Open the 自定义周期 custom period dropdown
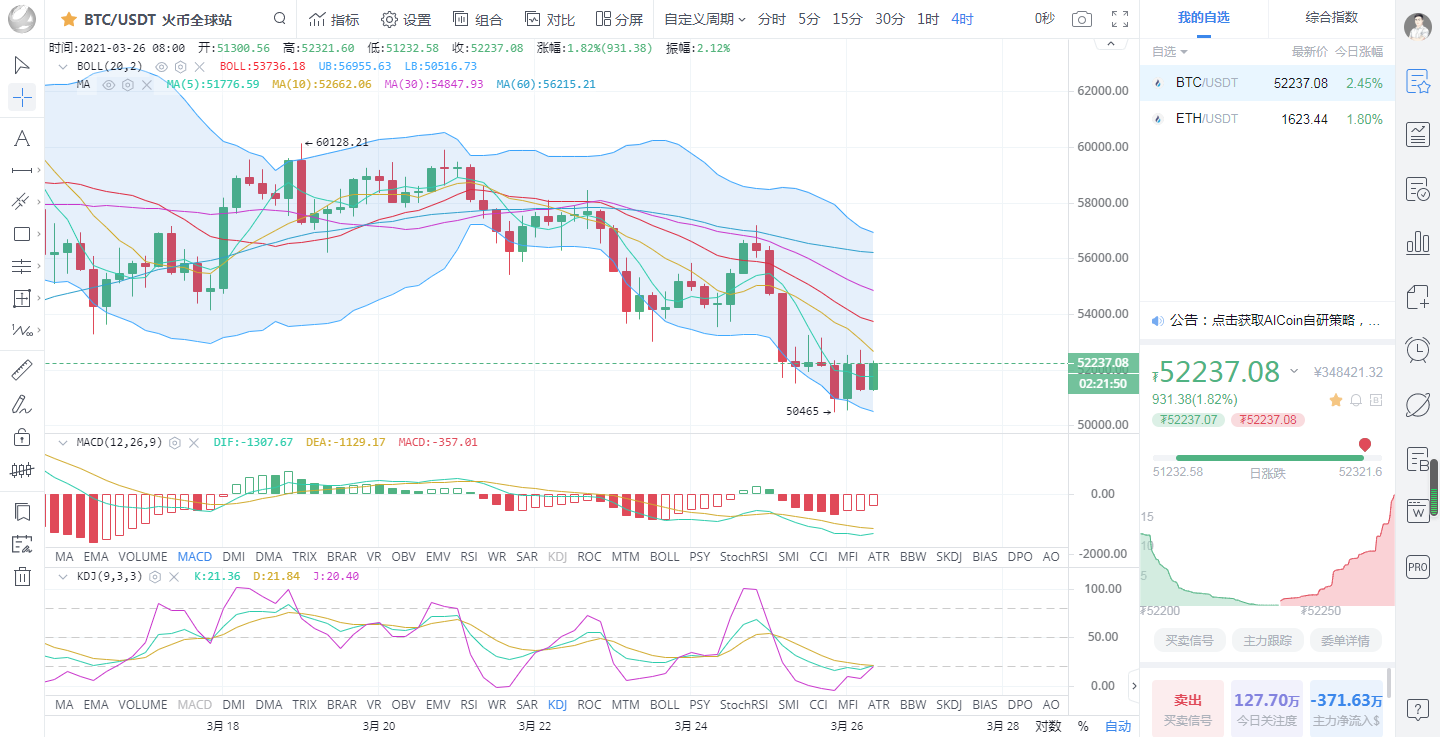The height and width of the screenshot is (737, 1440). 705,19
